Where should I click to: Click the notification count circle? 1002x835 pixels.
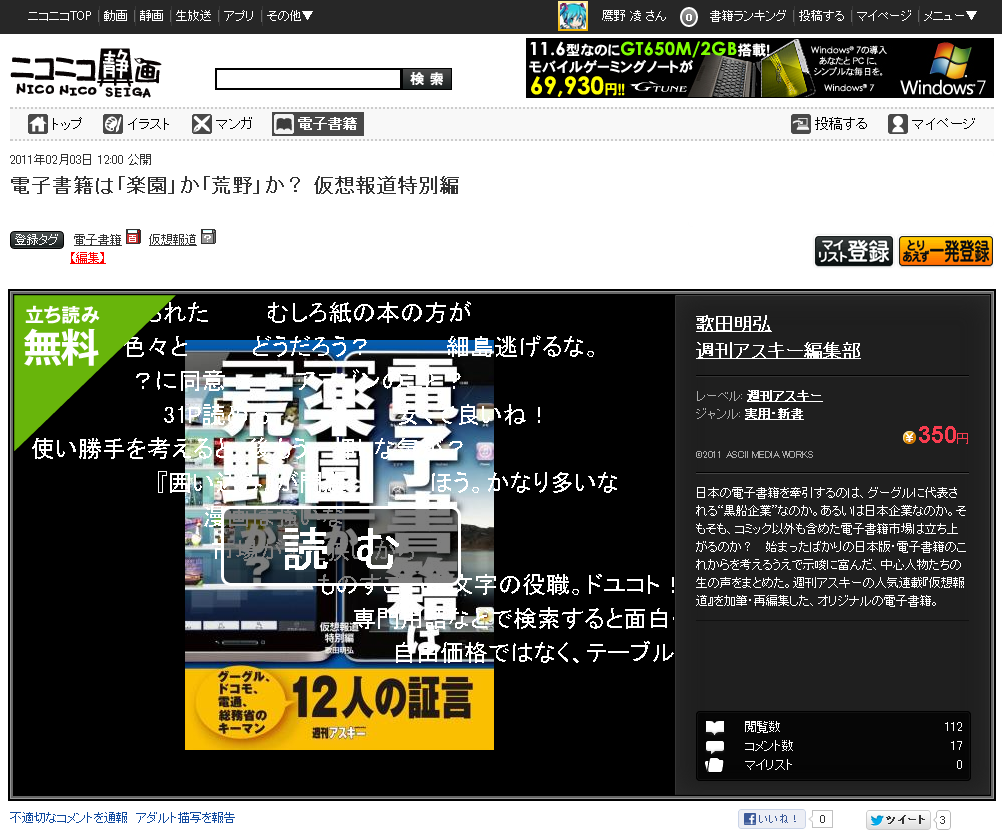(688, 17)
